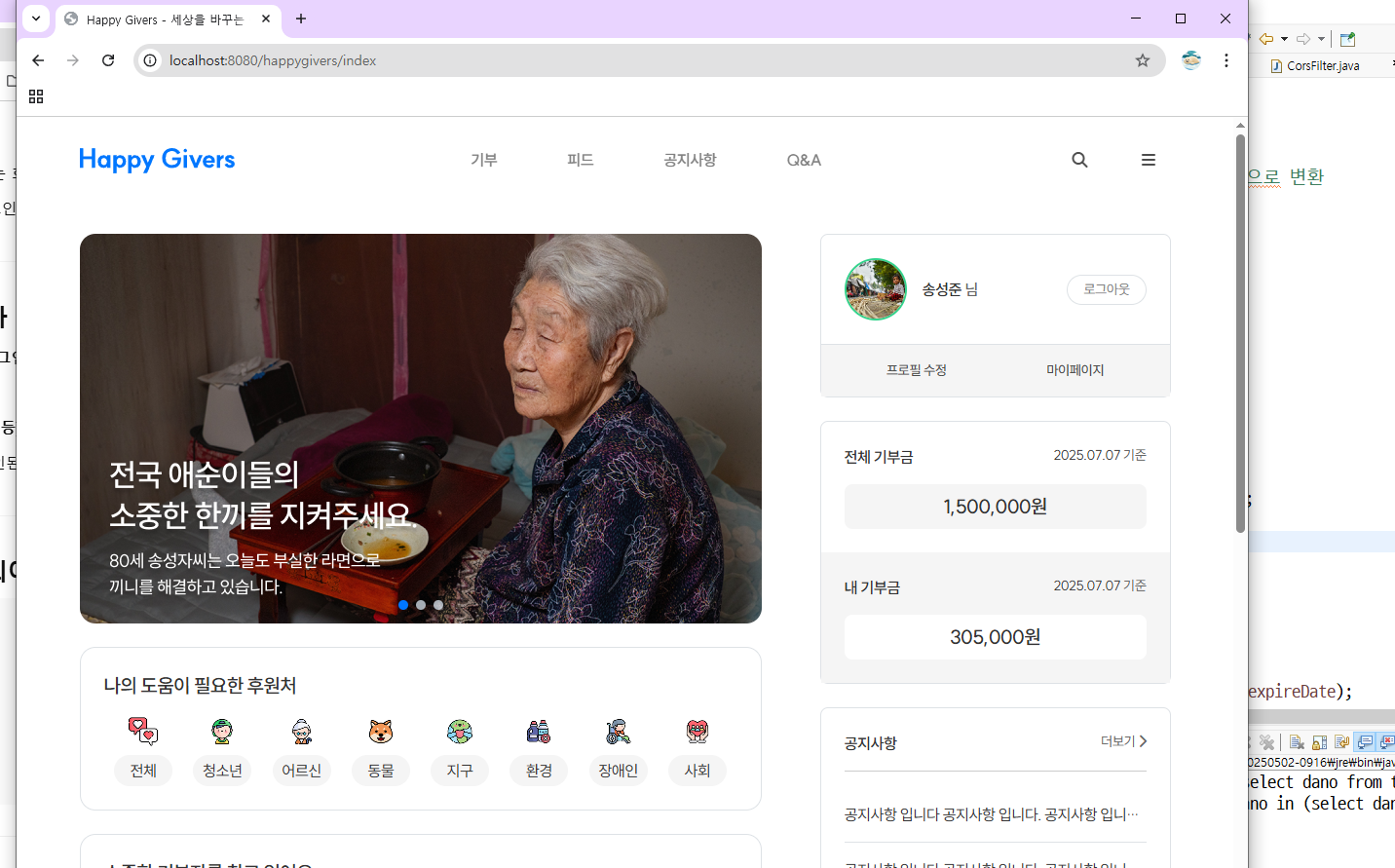The height and width of the screenshot is (868, 1395).
Task: Reload the page with refresh icon
Action: pyautogui.click(x=108, y=60)
